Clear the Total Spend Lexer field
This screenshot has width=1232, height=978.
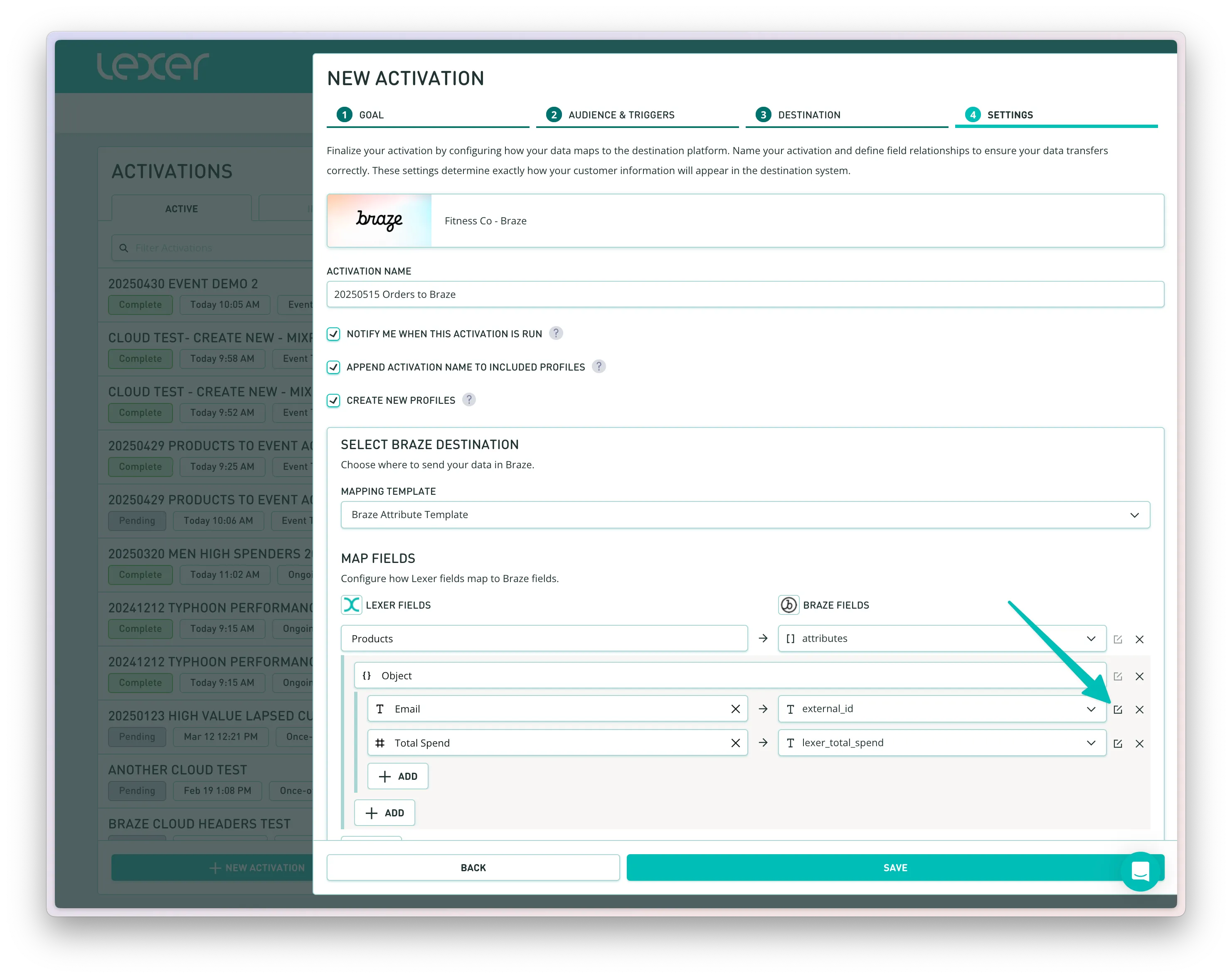coord(735,743)
